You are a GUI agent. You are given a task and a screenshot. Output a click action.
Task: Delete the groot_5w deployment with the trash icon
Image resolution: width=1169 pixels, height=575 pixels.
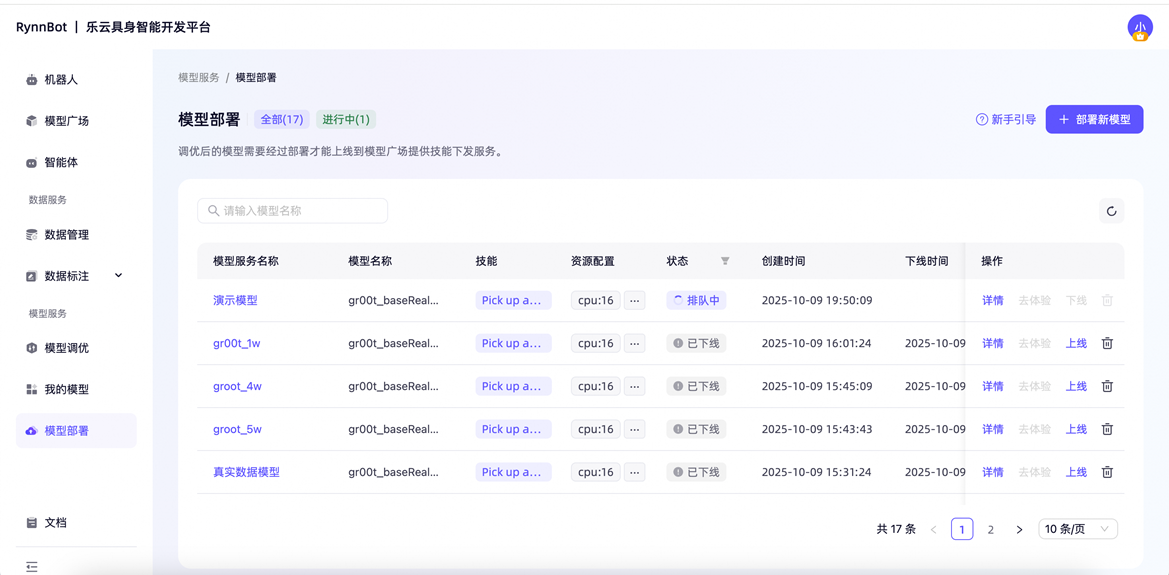[1108, 429]
